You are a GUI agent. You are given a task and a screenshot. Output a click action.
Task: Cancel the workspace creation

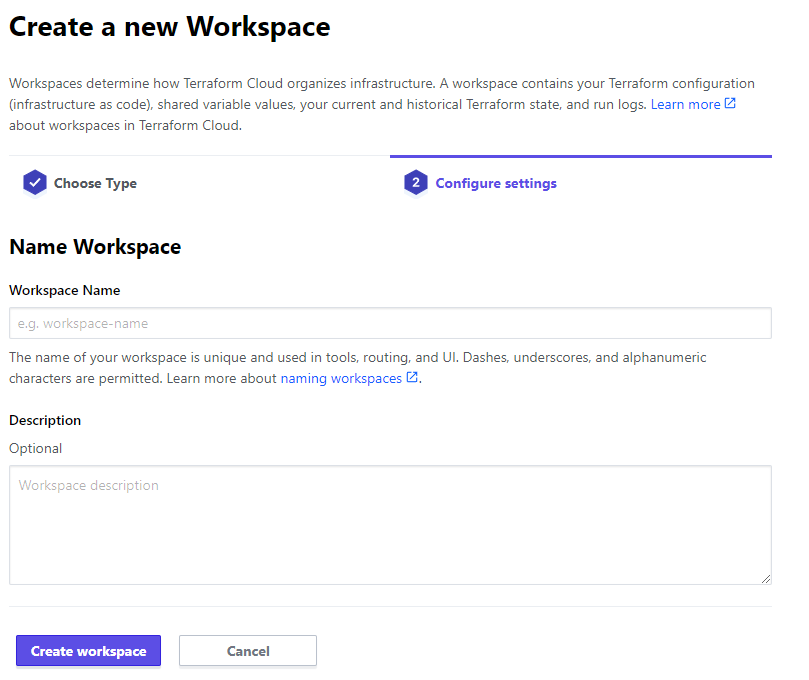point(248,651)
